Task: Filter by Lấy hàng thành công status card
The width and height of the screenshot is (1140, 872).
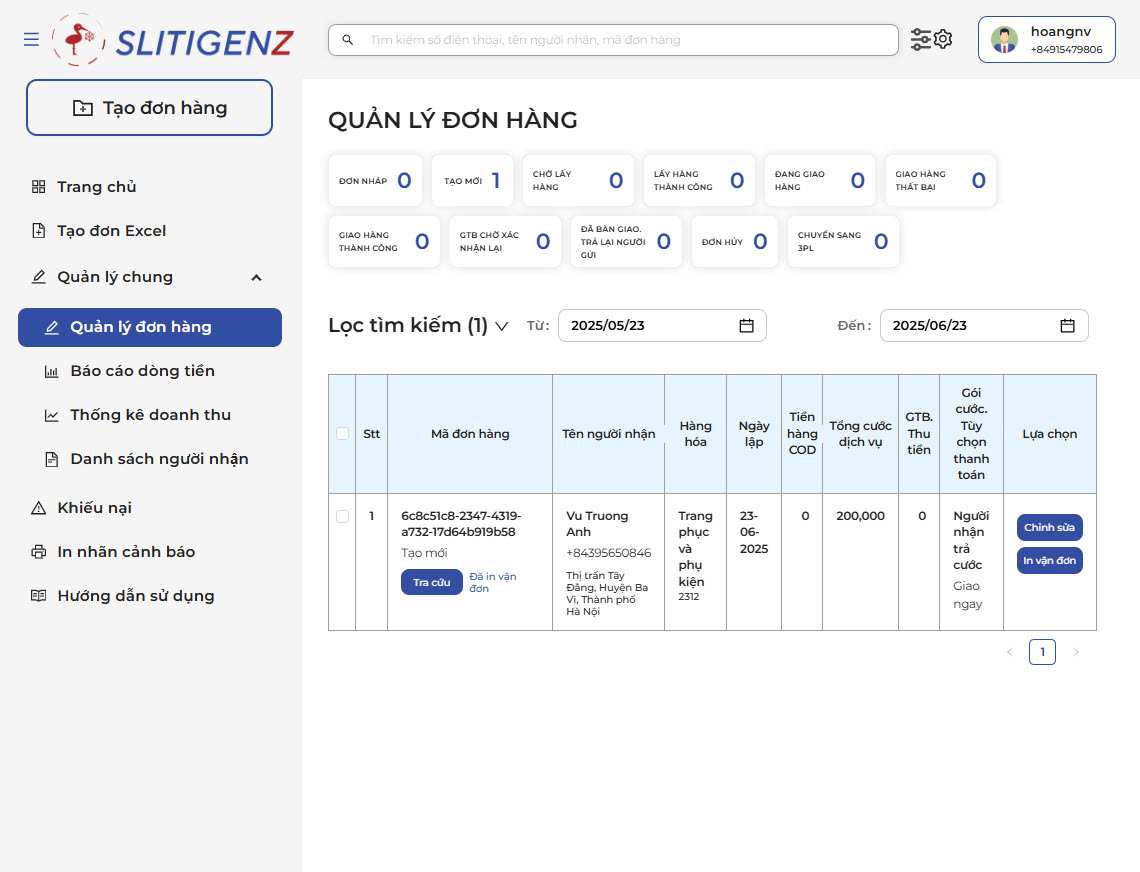Action: 699,180
